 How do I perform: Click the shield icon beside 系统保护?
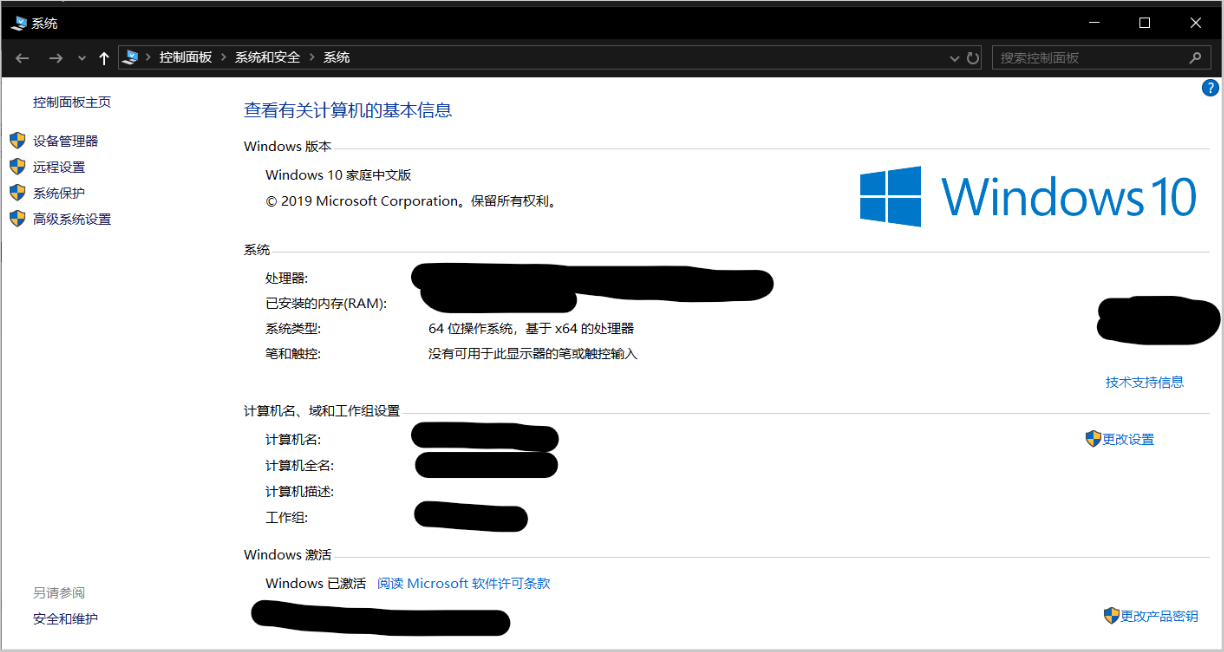(17, 192)
